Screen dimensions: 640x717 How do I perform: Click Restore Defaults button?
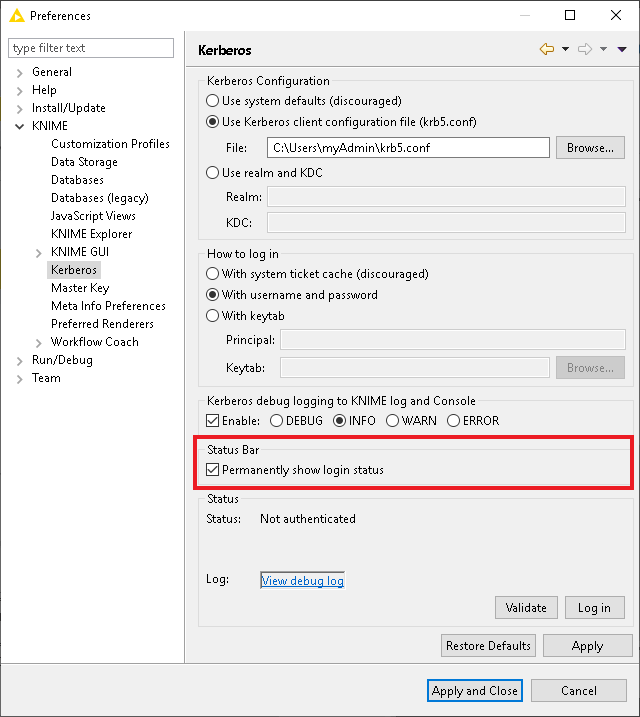488,646
